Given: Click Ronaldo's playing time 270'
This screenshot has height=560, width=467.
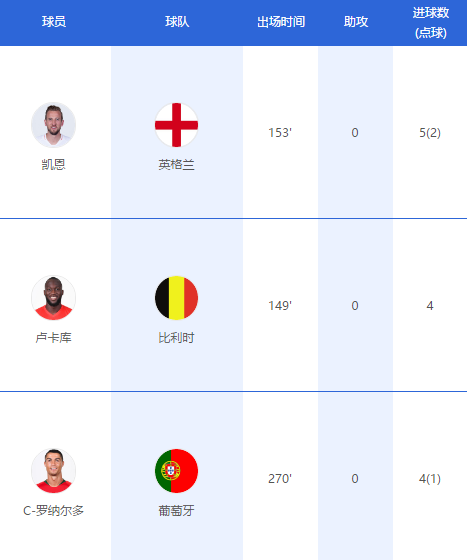Looking at the screenshot, I should pos(280,479).
